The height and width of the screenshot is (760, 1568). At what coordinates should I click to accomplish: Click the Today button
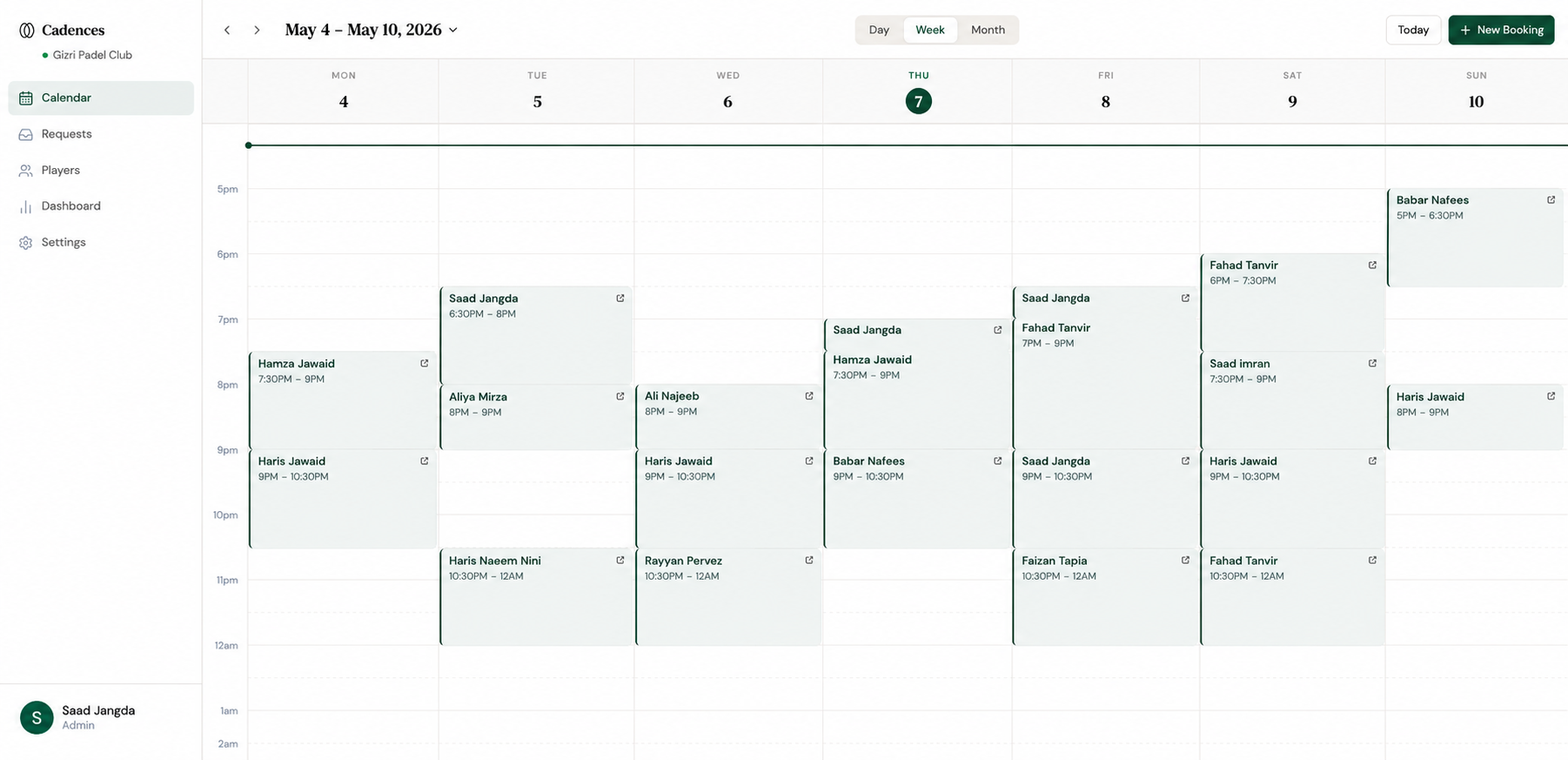[1413, 30]
